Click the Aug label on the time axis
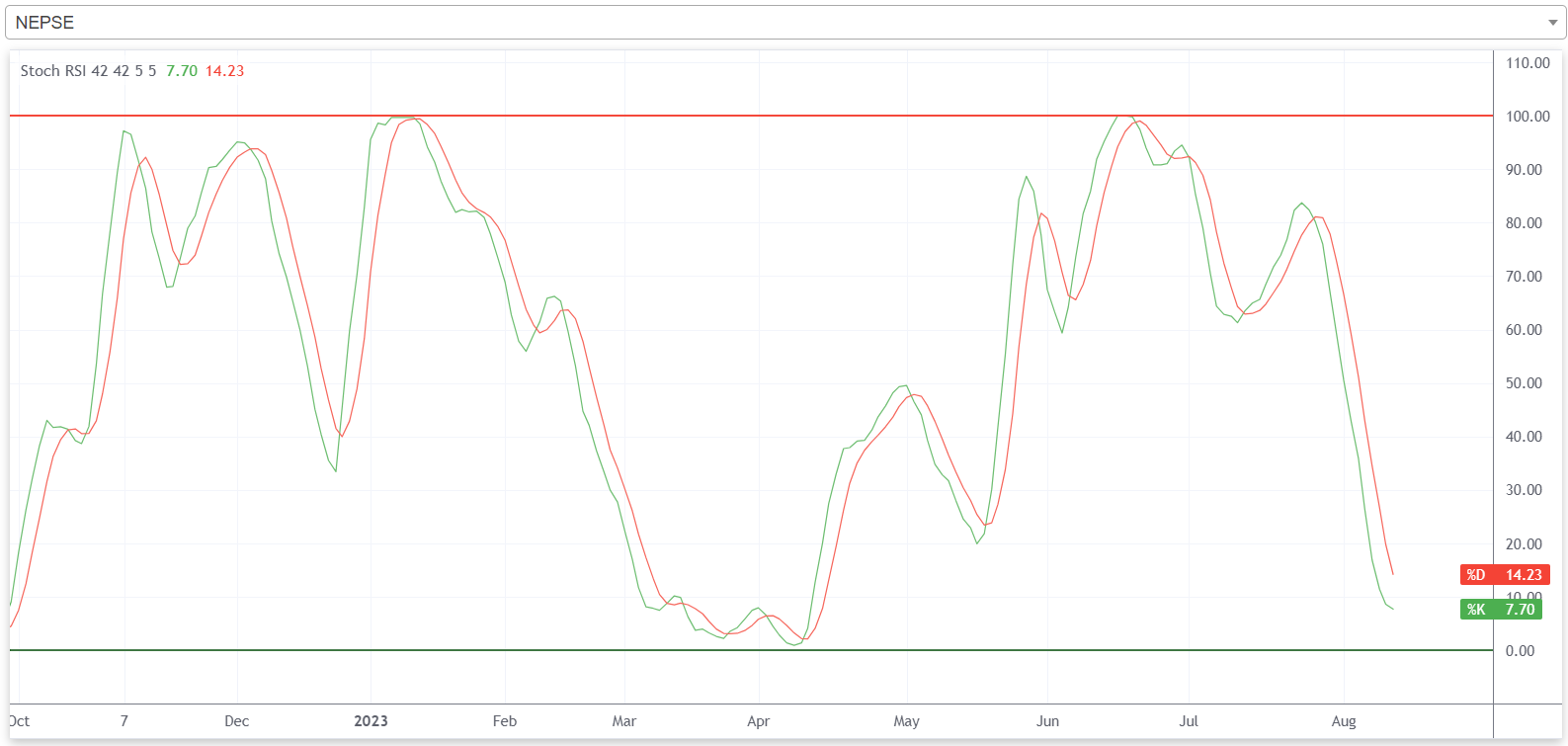Viewport: 1568px width, 746px height. 1344,721
